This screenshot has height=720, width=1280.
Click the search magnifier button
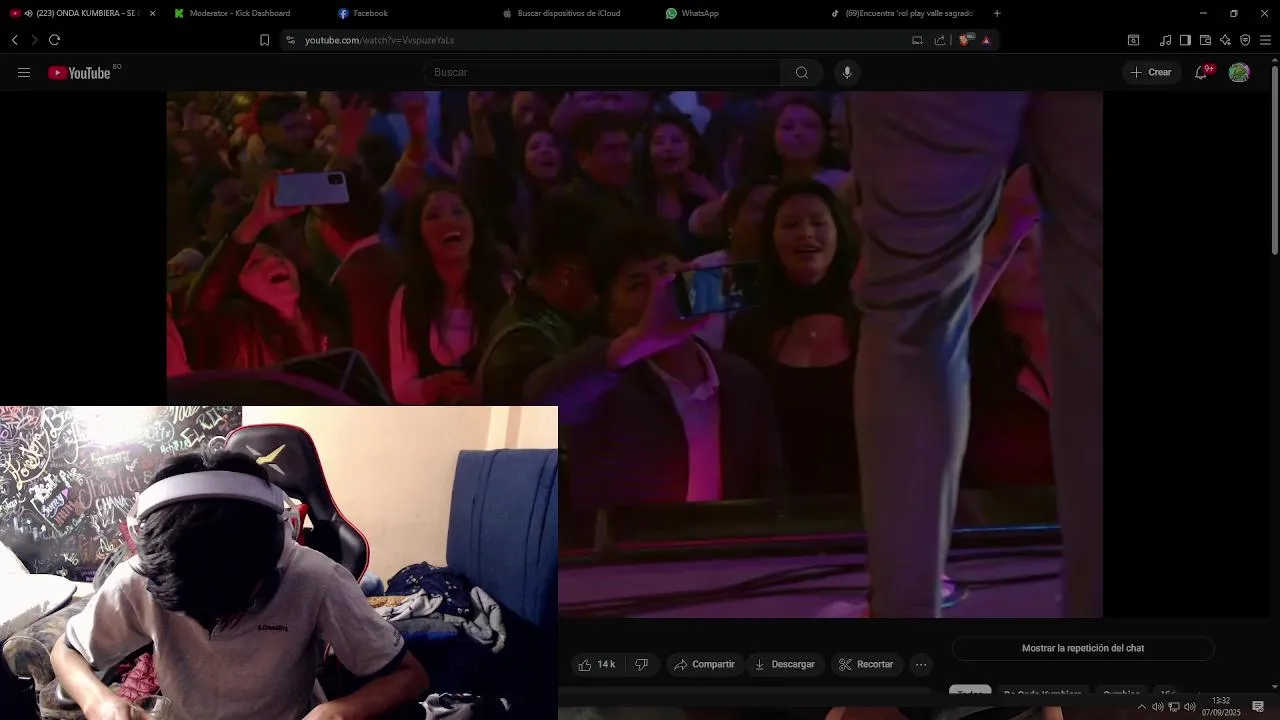[x=802, y=73]
